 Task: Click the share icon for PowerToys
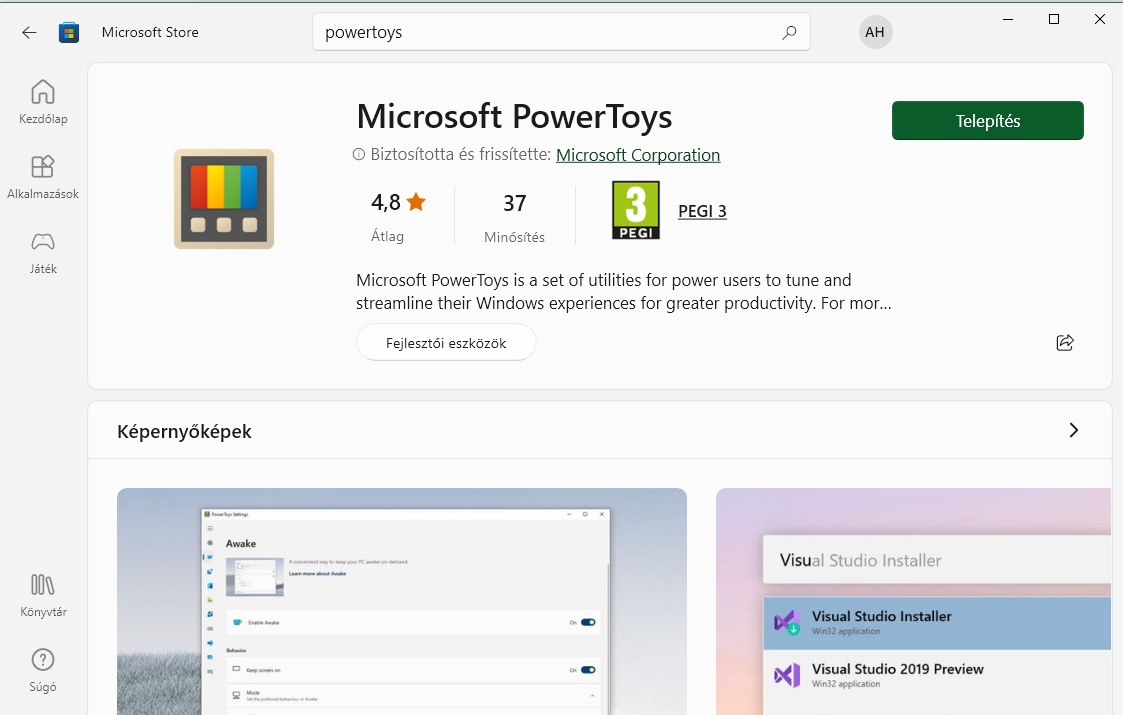(x=1065, y=343)
